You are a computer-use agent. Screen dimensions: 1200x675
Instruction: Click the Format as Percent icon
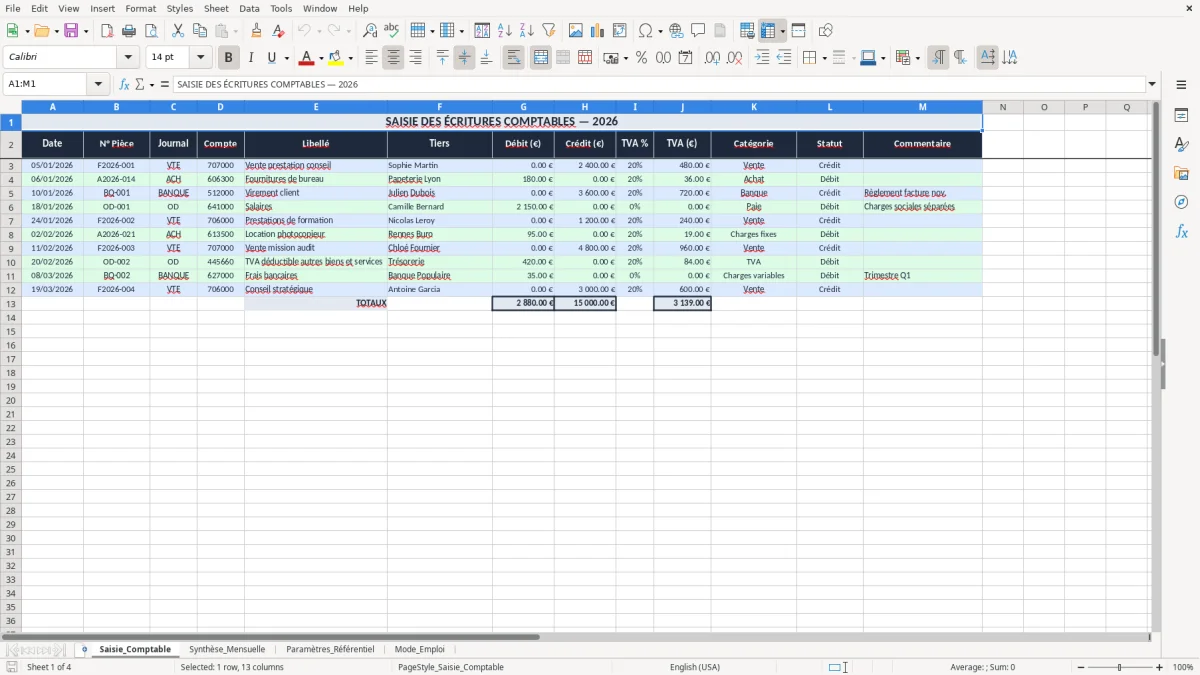(641, 58)
